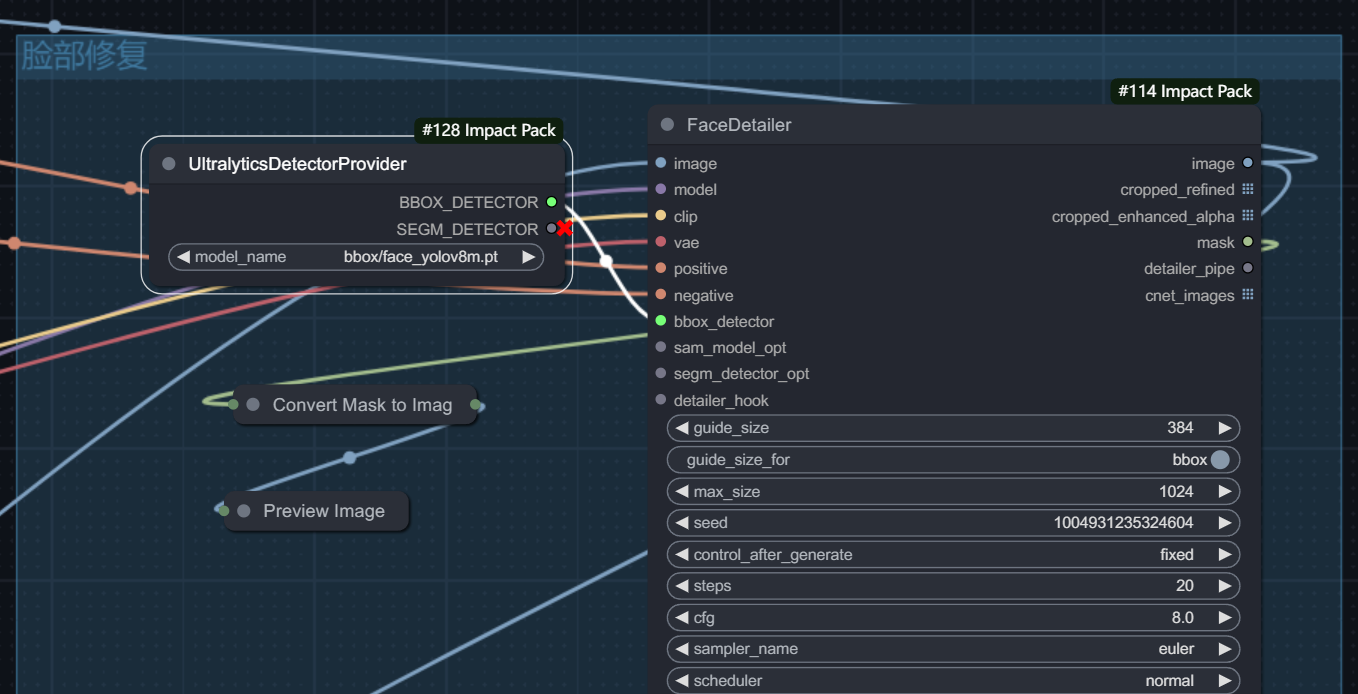Screen dimensions: 1358x694
Task: Select the FaceDetailer model input port
Action: (x=661, y=189)
